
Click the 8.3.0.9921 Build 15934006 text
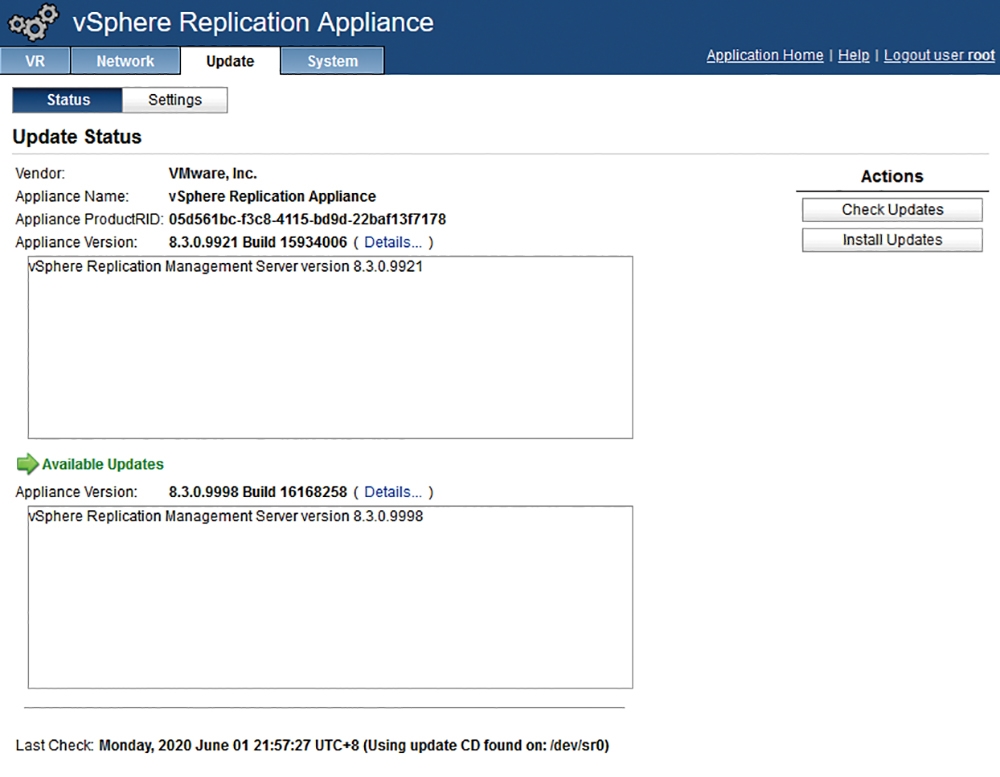coord(258,242)
